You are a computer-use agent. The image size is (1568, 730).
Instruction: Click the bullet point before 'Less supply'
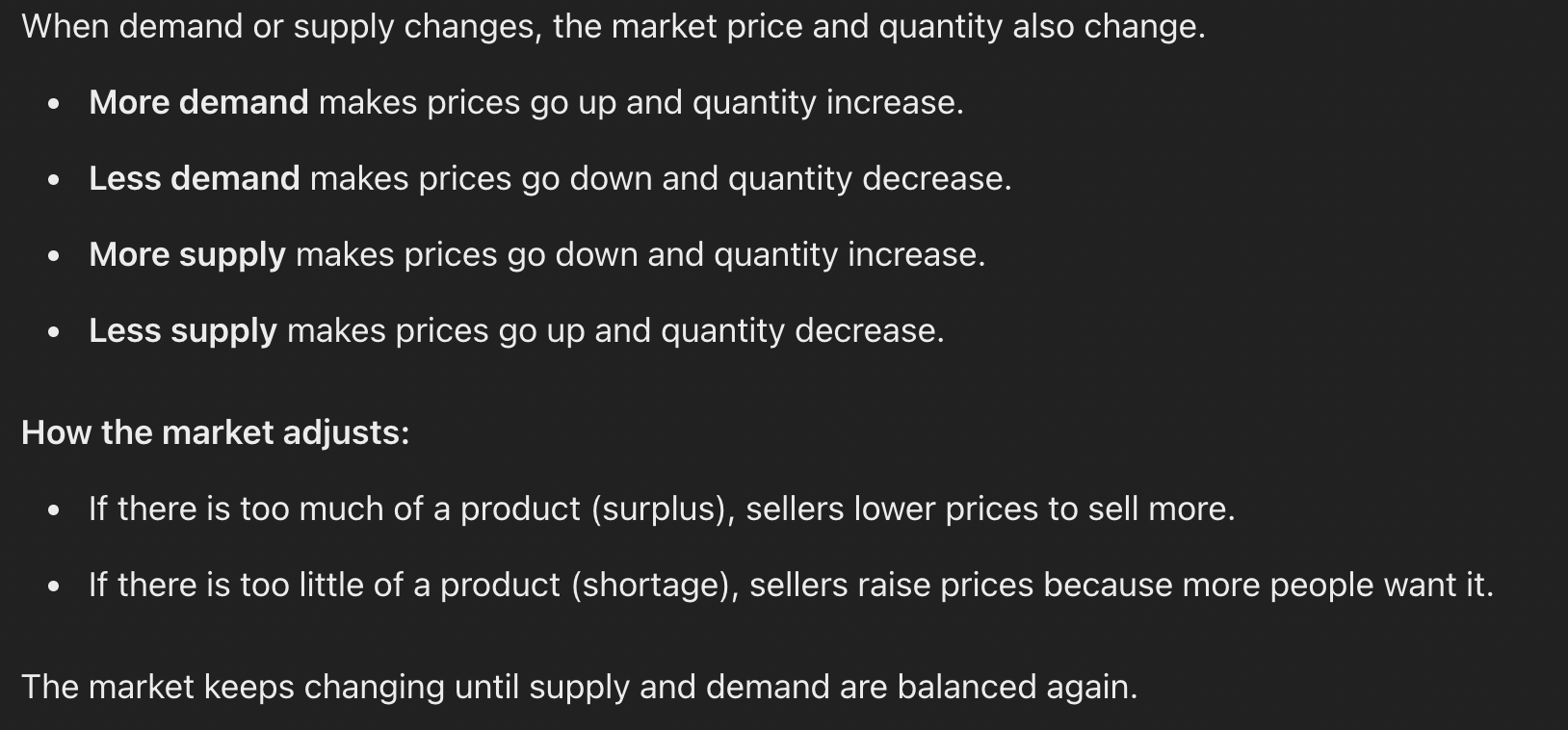(54, 331)
